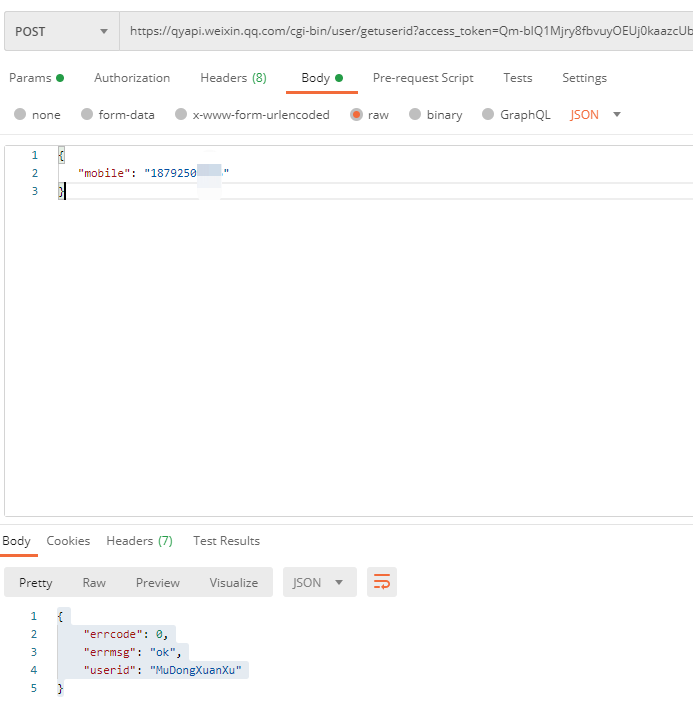Go to request Headers (8) tab
The width and height of the screenshot is (693, 725).
pos(233,78)
